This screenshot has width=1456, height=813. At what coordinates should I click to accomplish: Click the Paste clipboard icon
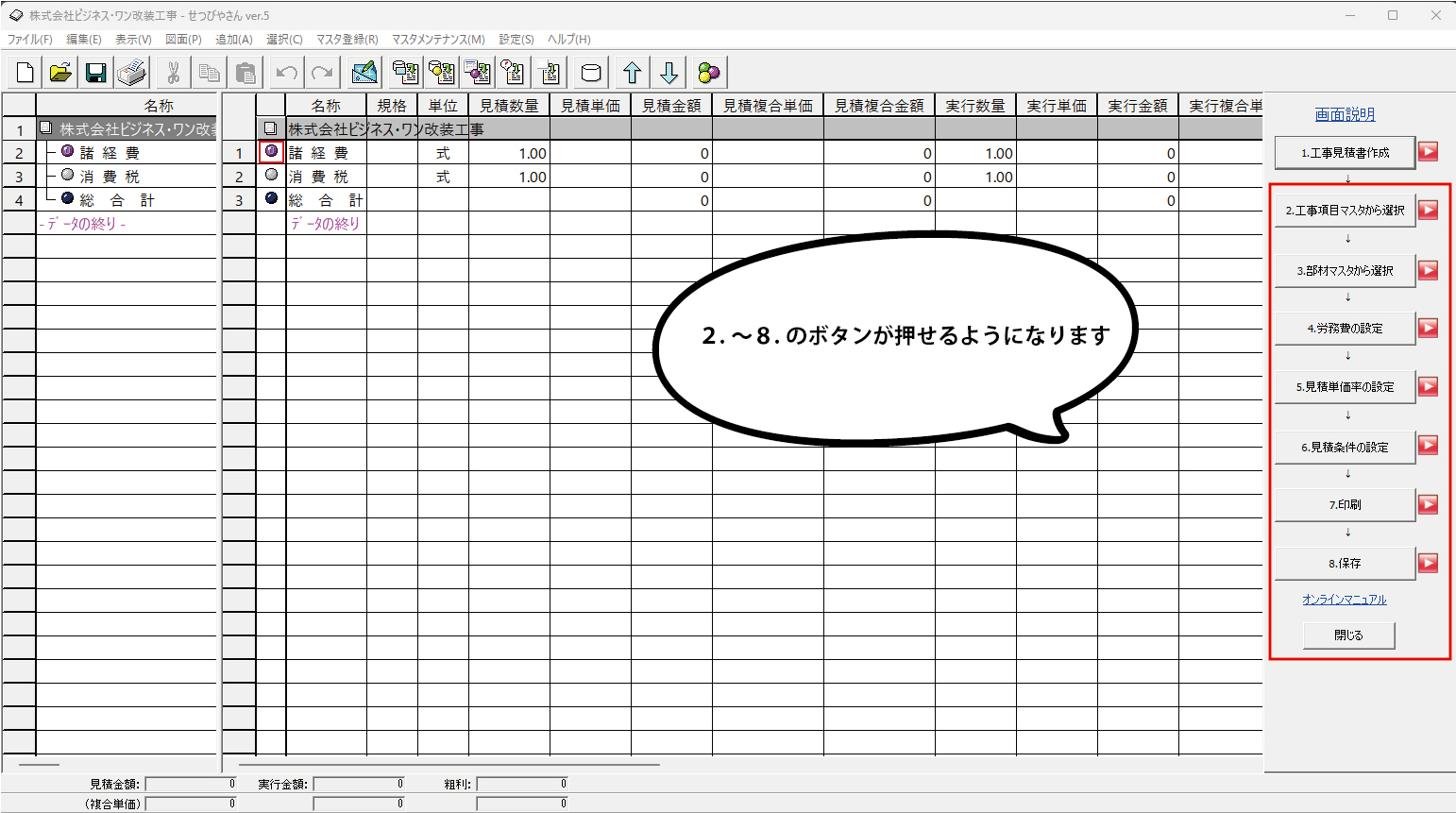[245, 73]
